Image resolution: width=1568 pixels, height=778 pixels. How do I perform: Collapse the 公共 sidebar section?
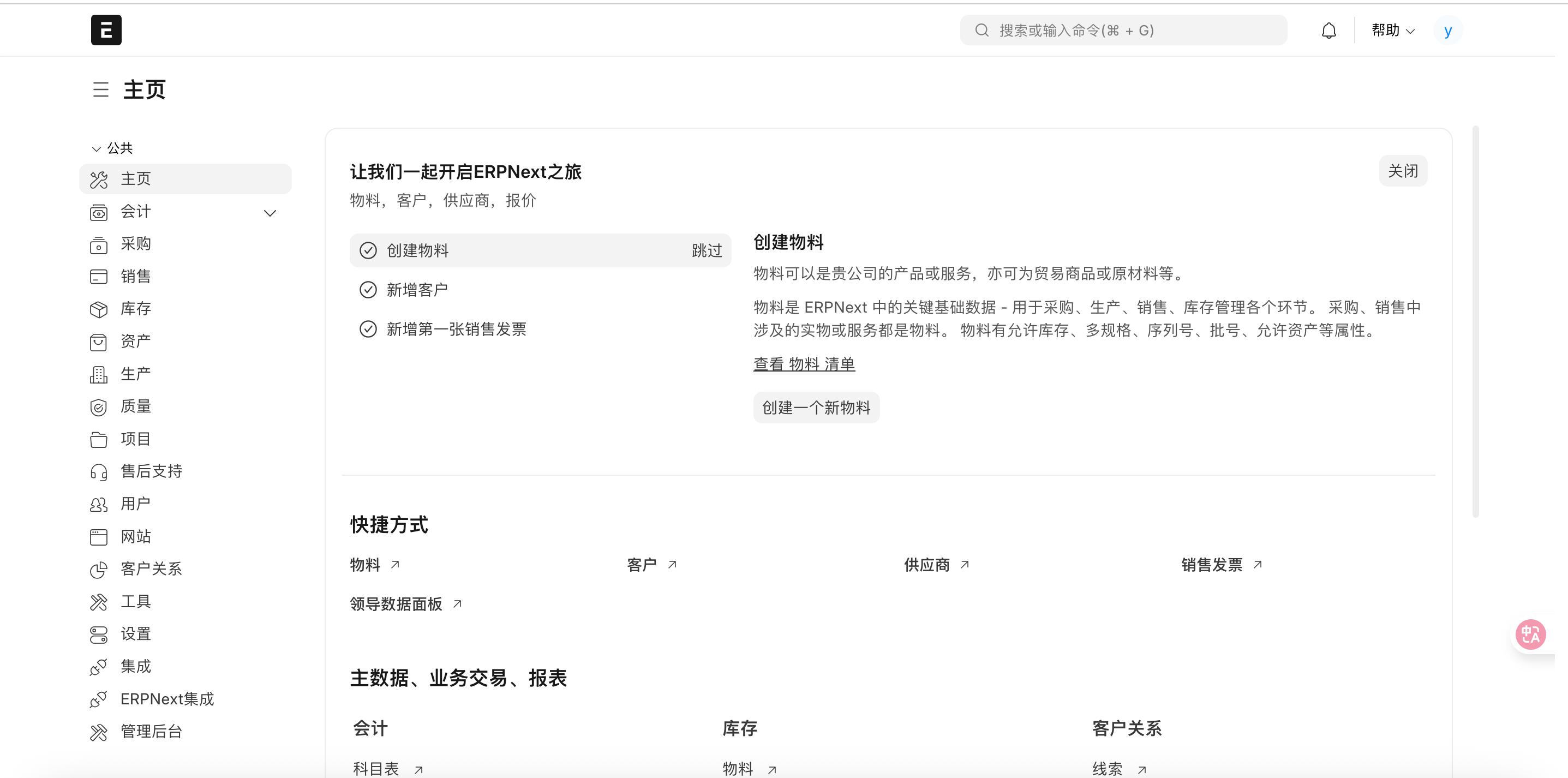(96, 148)
